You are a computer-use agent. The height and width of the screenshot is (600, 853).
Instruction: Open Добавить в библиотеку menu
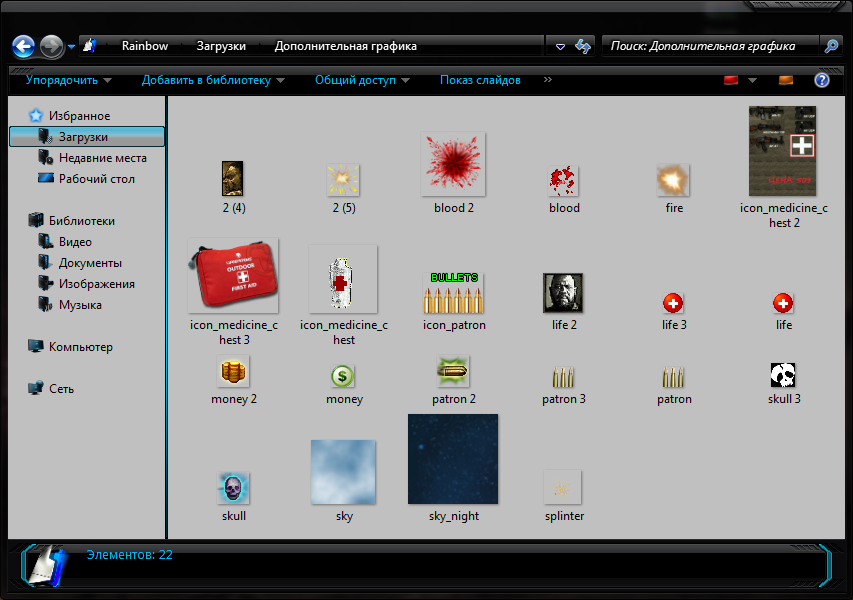click(213, 80)
